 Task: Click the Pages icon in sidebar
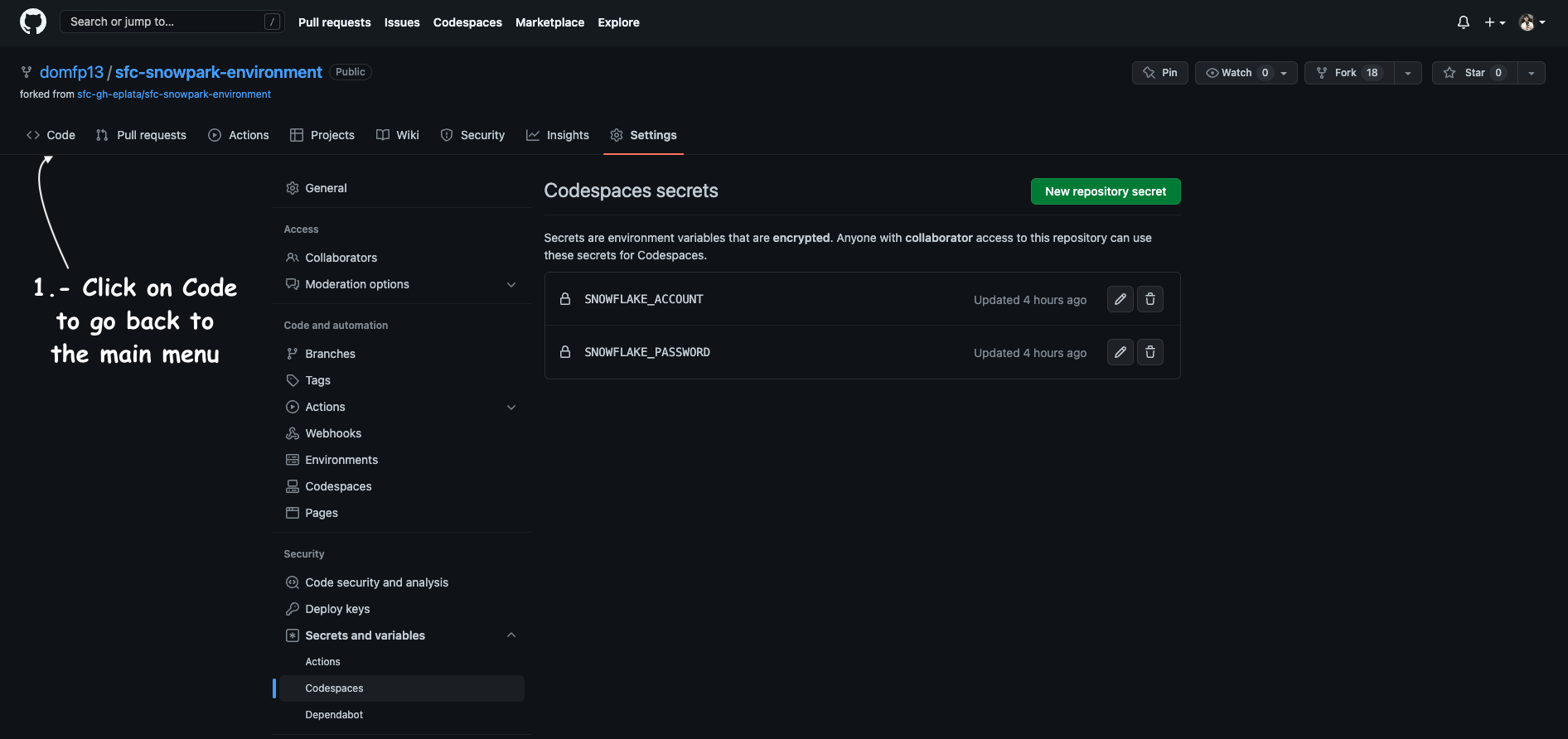(x=293, y=513)
